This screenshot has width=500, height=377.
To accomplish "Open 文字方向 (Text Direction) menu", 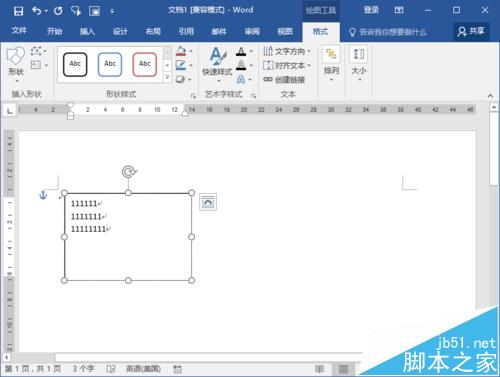I will [x=287, y=51].
